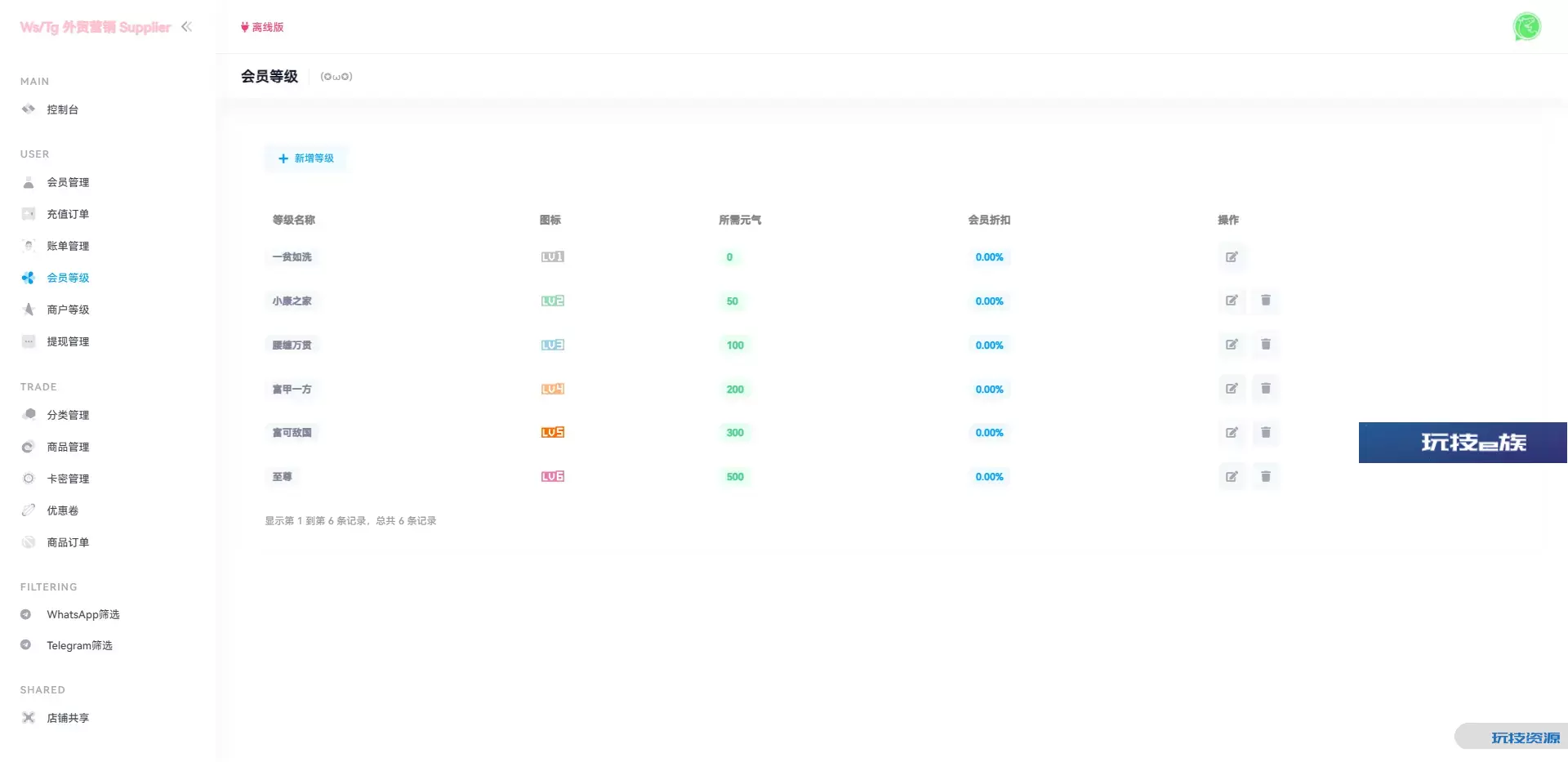Go to 商品管理 in sidebar
Image resolution: width=1568 pixels, height=762 pixels.
click(68, 447)
